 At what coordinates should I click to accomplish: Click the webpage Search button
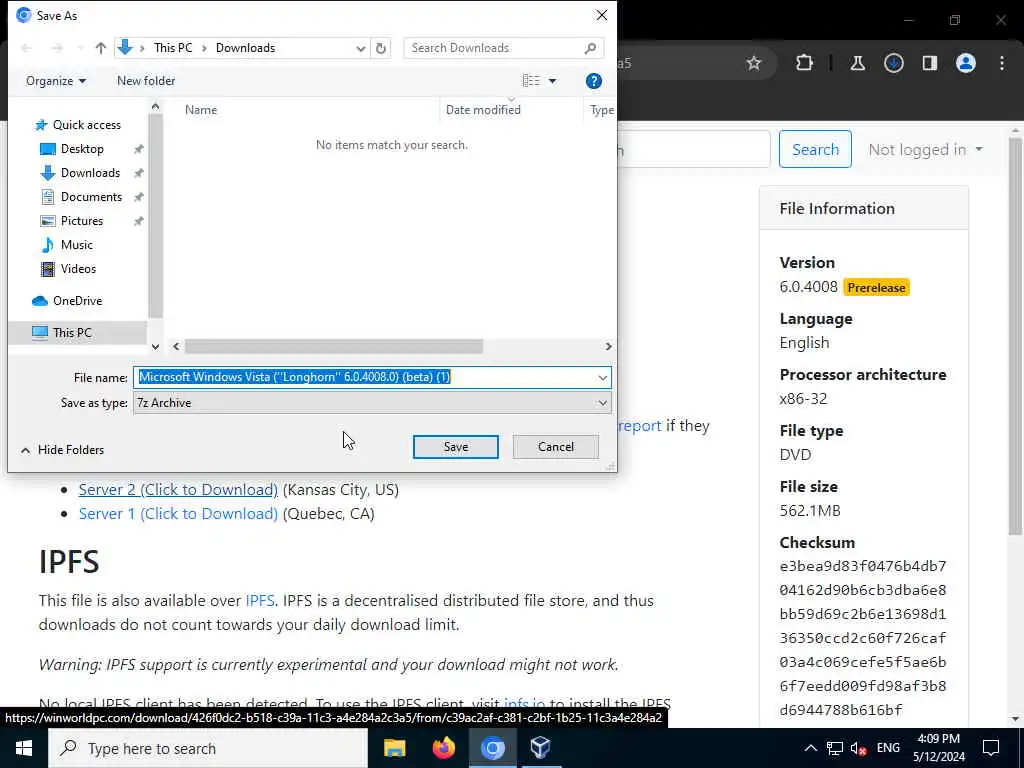coord(815,150)
